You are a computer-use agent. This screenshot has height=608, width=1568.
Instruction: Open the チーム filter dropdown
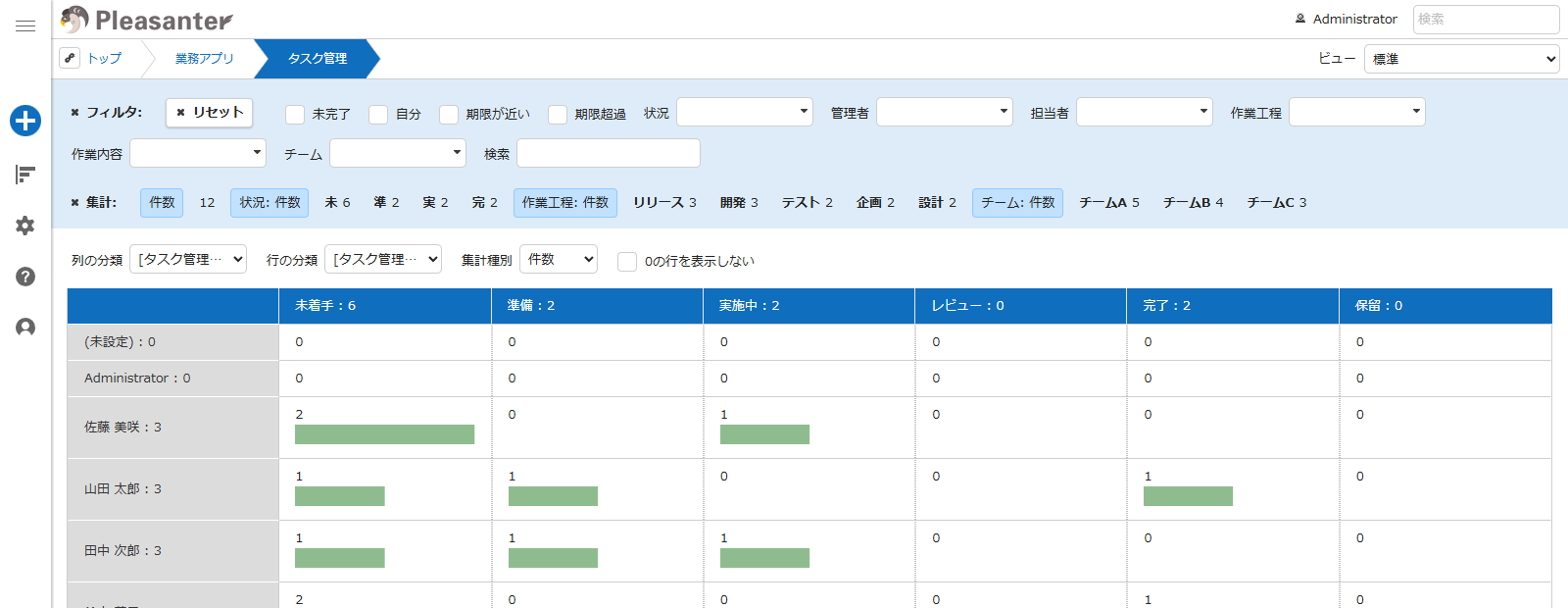(x=398, y=153)
